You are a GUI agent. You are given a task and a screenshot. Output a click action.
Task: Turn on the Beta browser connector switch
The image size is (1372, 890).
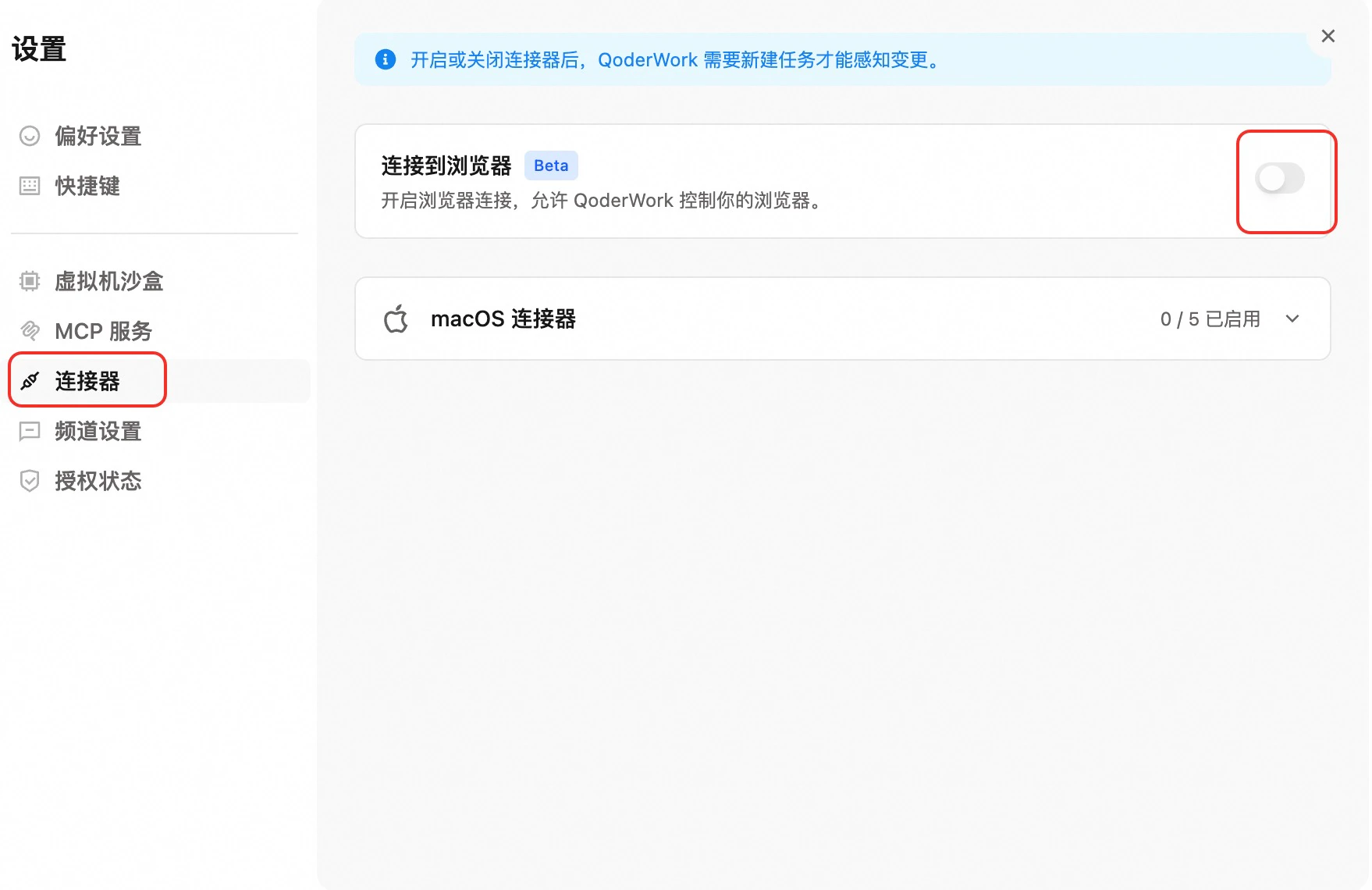[1279, 178]
